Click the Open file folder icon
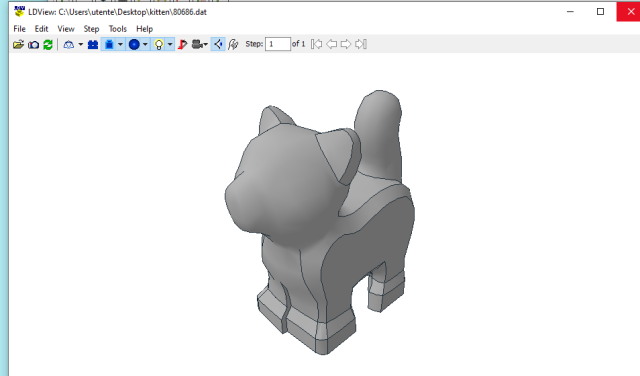The image size is (640, 376). click(18, 44)
